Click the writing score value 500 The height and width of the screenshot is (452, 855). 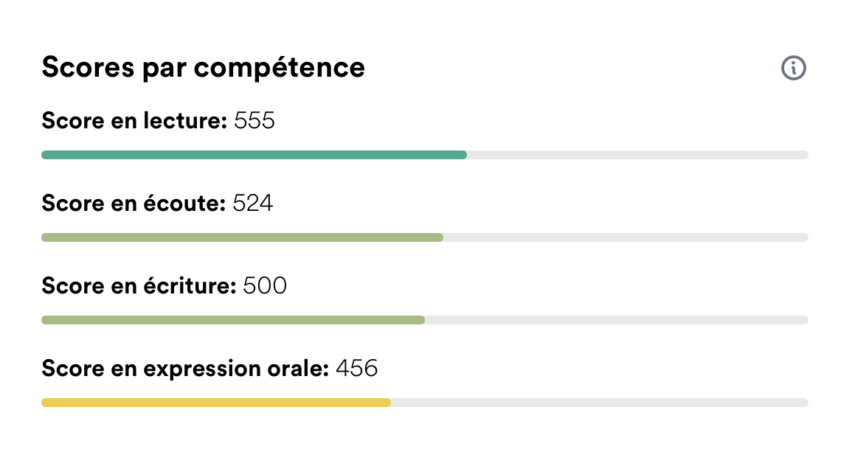click(x=265, y=286)
